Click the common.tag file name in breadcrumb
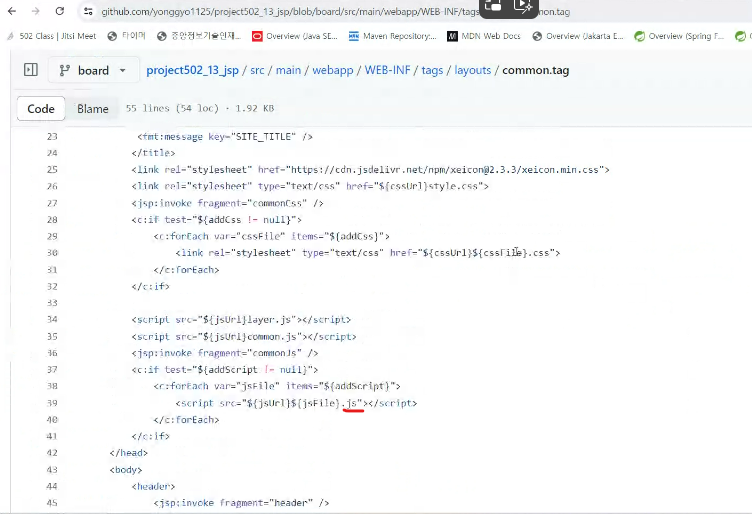This screenshot has width=752, height=514. [536, 70]
